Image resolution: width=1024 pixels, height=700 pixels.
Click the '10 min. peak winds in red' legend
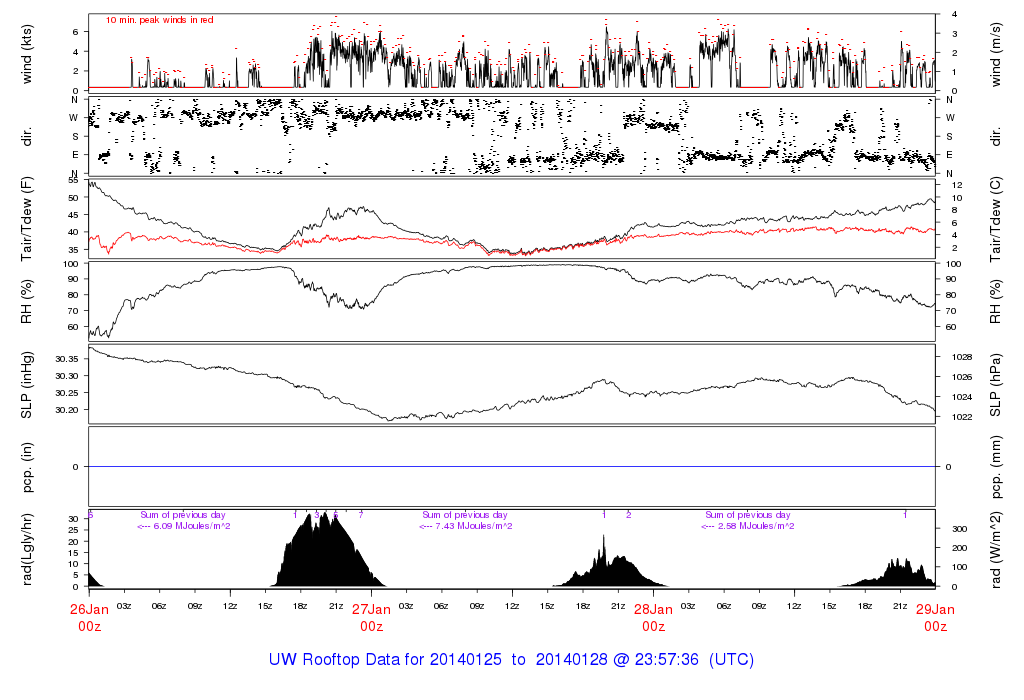(x=160, y=20)
